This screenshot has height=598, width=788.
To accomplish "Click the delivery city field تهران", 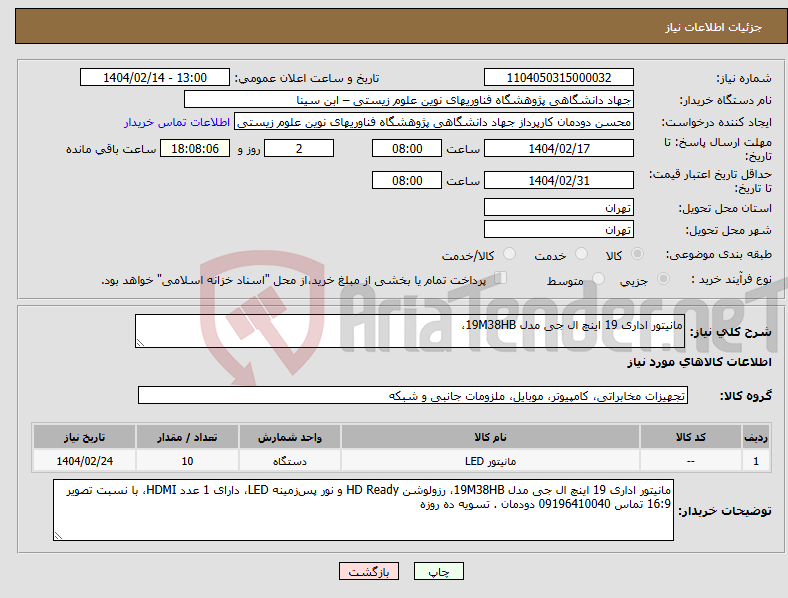I will click(558, 229).
